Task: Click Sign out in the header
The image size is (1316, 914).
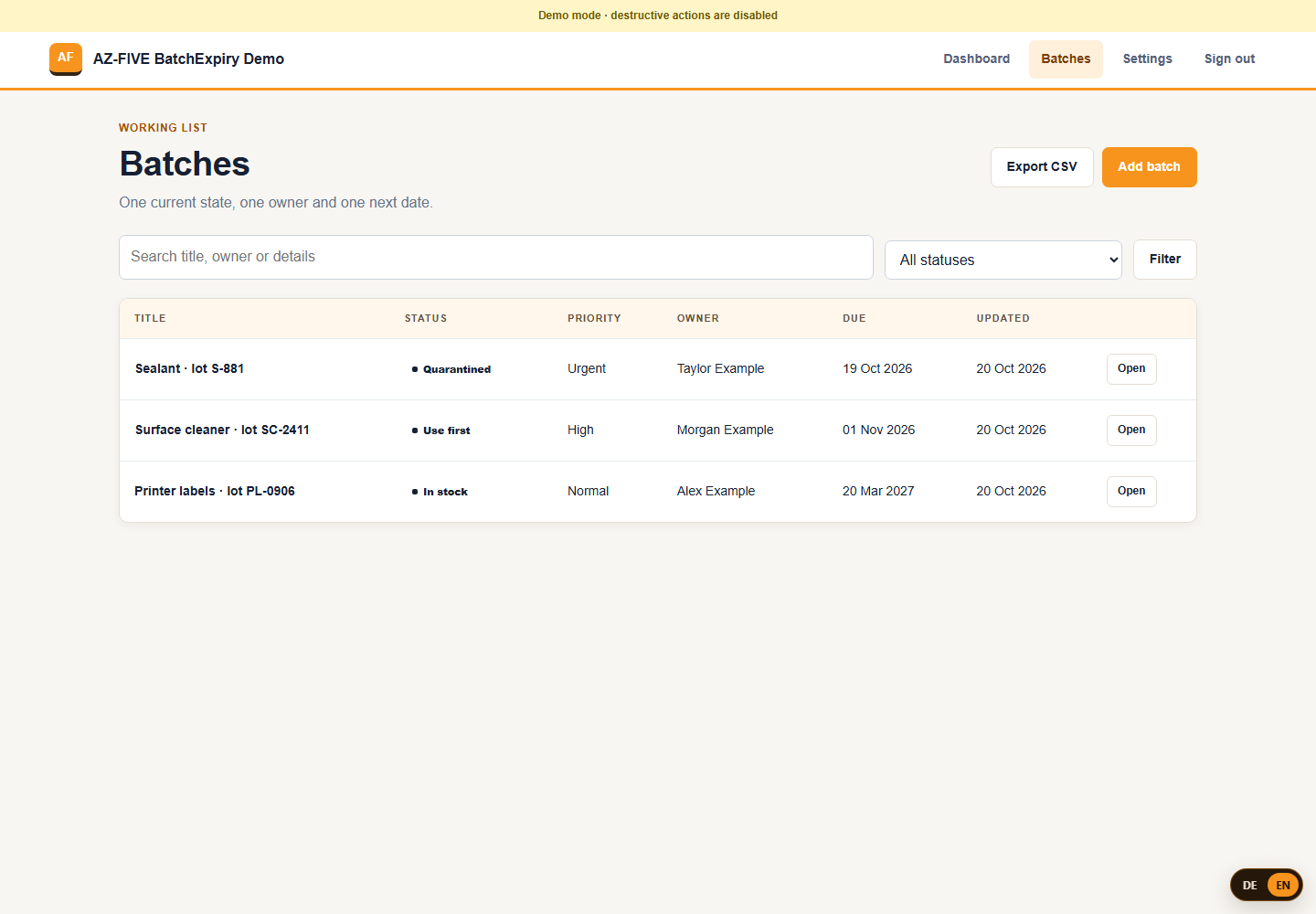Action: 1229,58
